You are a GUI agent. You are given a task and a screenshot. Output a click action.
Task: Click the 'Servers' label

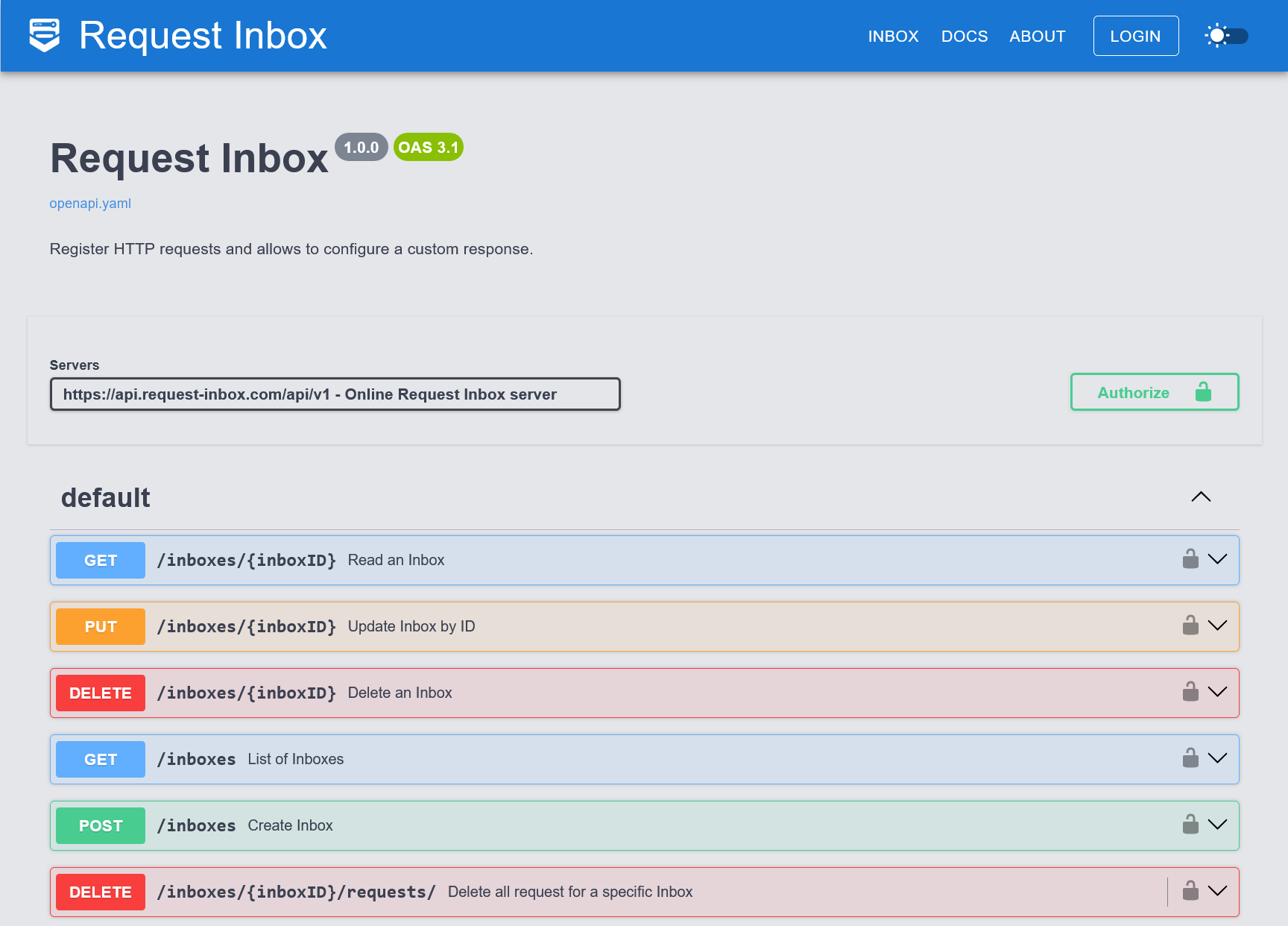[x=75, y=365]
